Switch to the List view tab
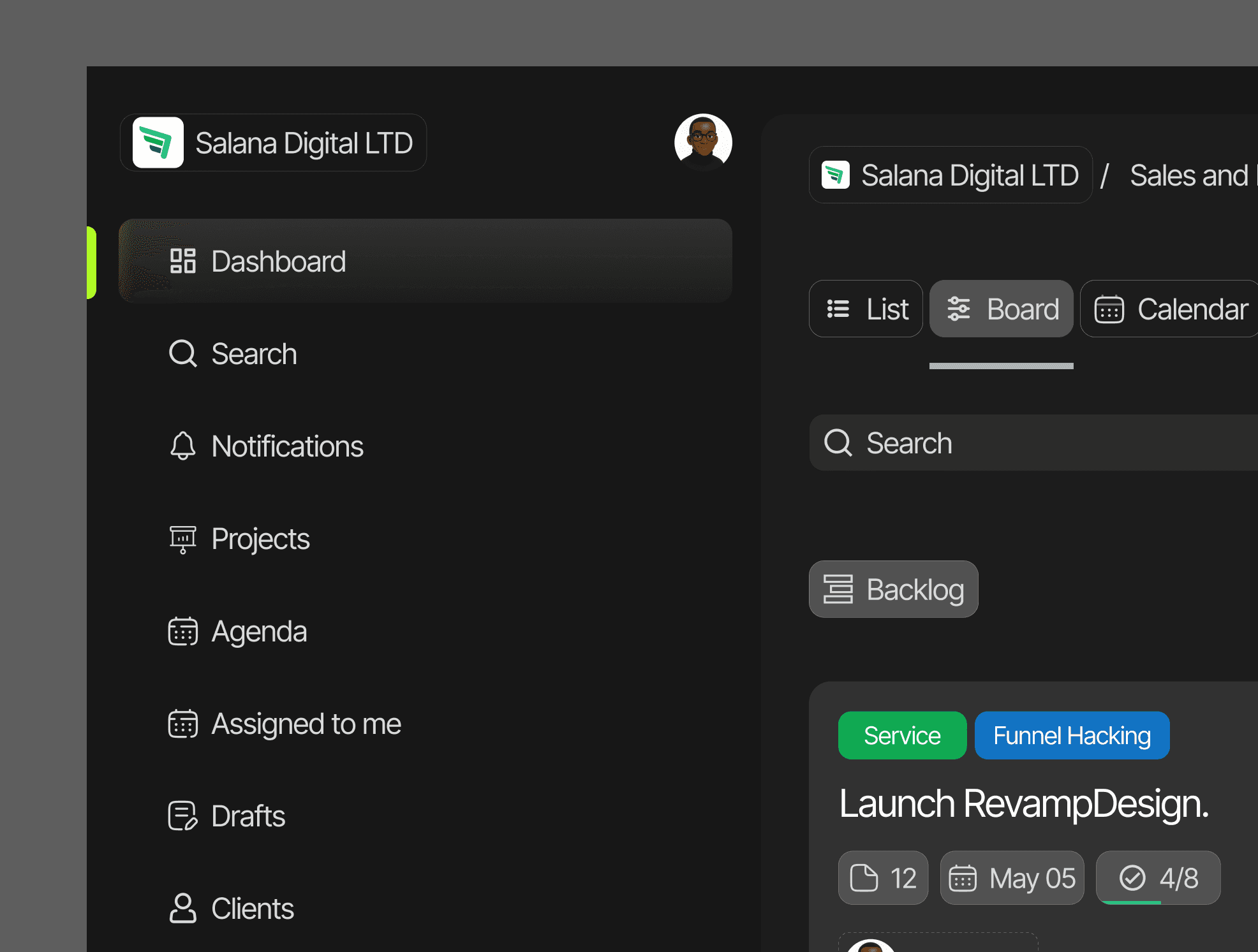The image size is (1258, 952). click(x=866, y=309)
